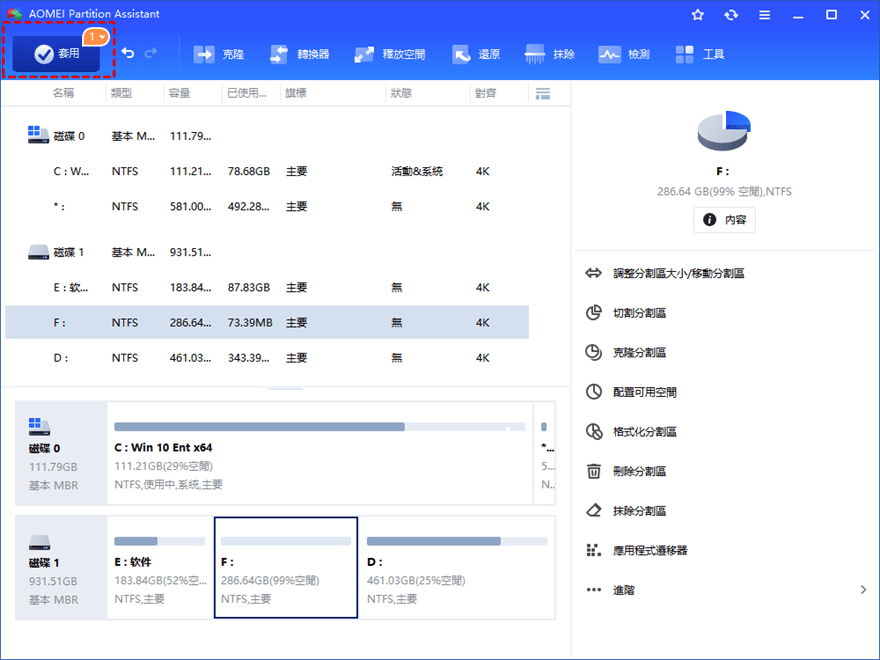Choose 切割分割區 split partition option
Image resolution: width=880 pixels, height=660 pixels.
point(625,313)
